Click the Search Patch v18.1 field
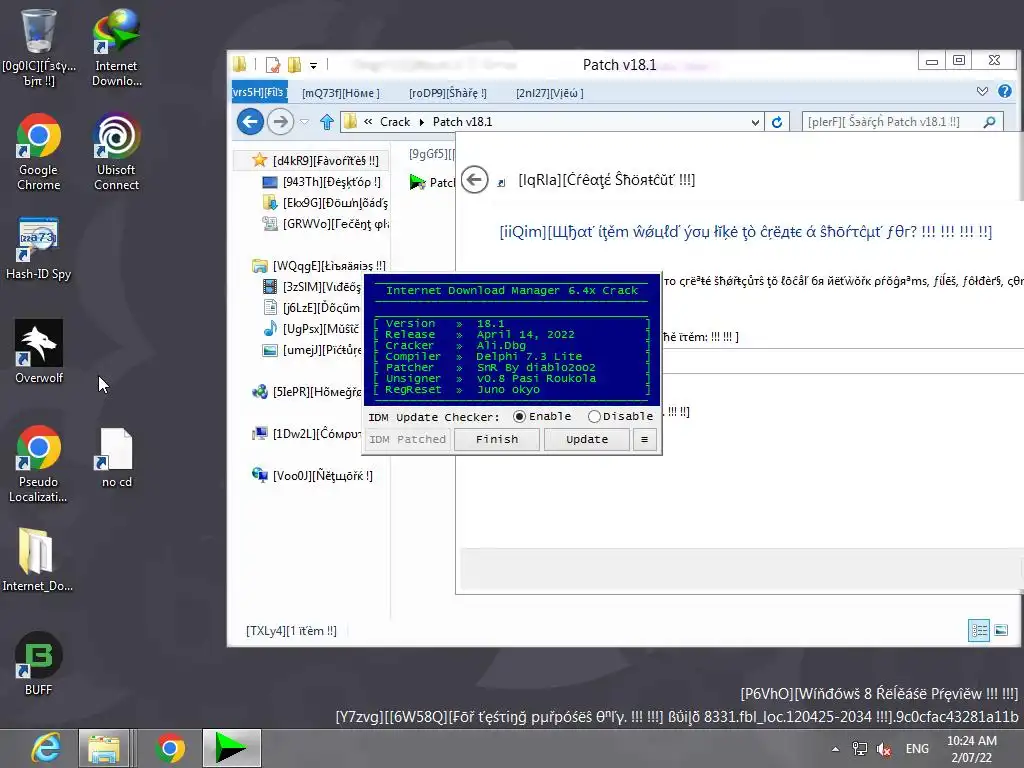 click(903, 122)
